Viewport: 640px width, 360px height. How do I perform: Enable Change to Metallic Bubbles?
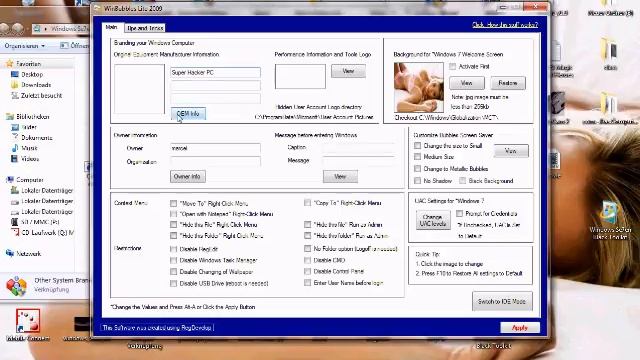tap(418, 168)
